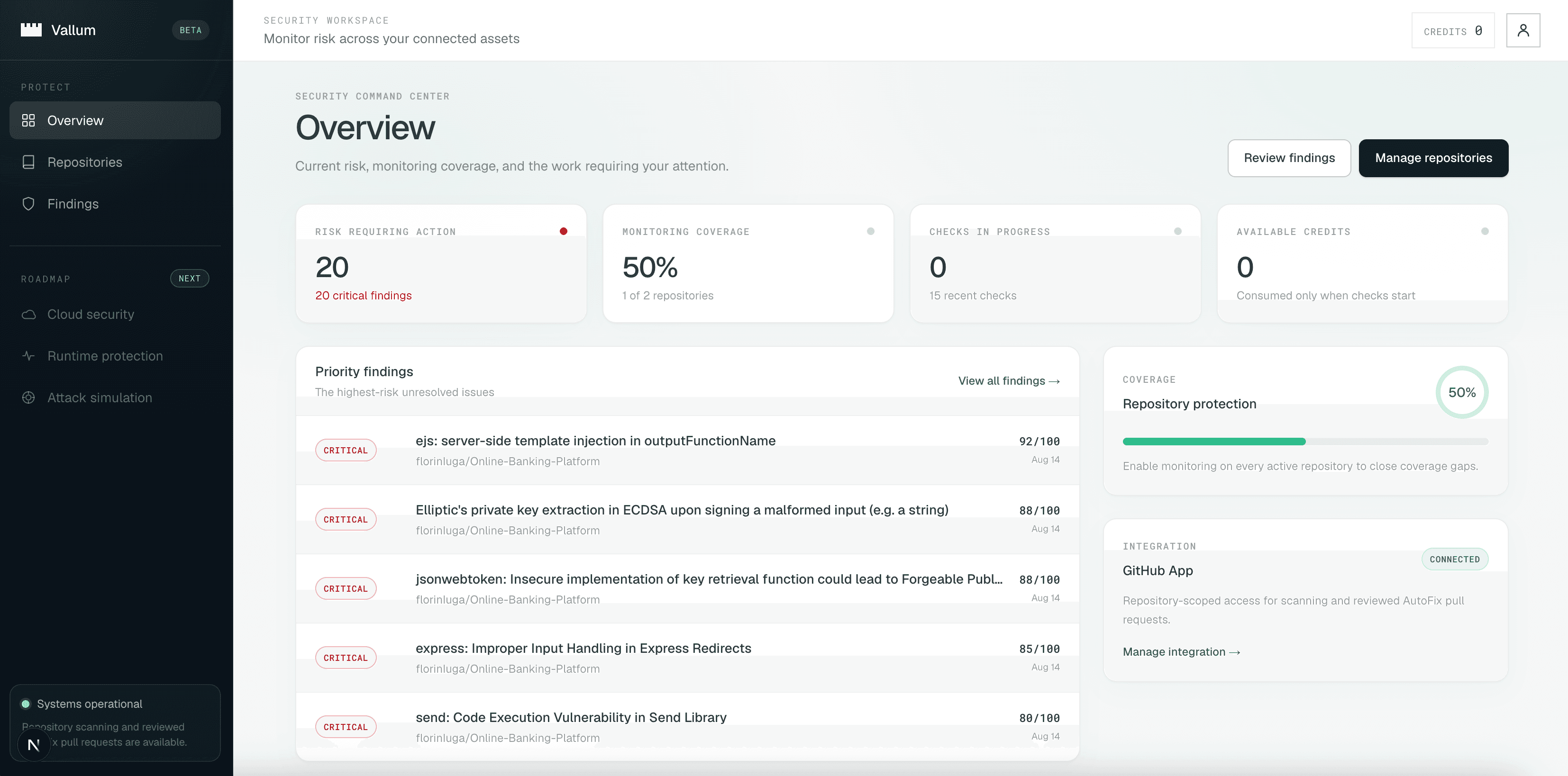
Task: Open the Monitoring Coverage card
Action: [x=748, y=263]
